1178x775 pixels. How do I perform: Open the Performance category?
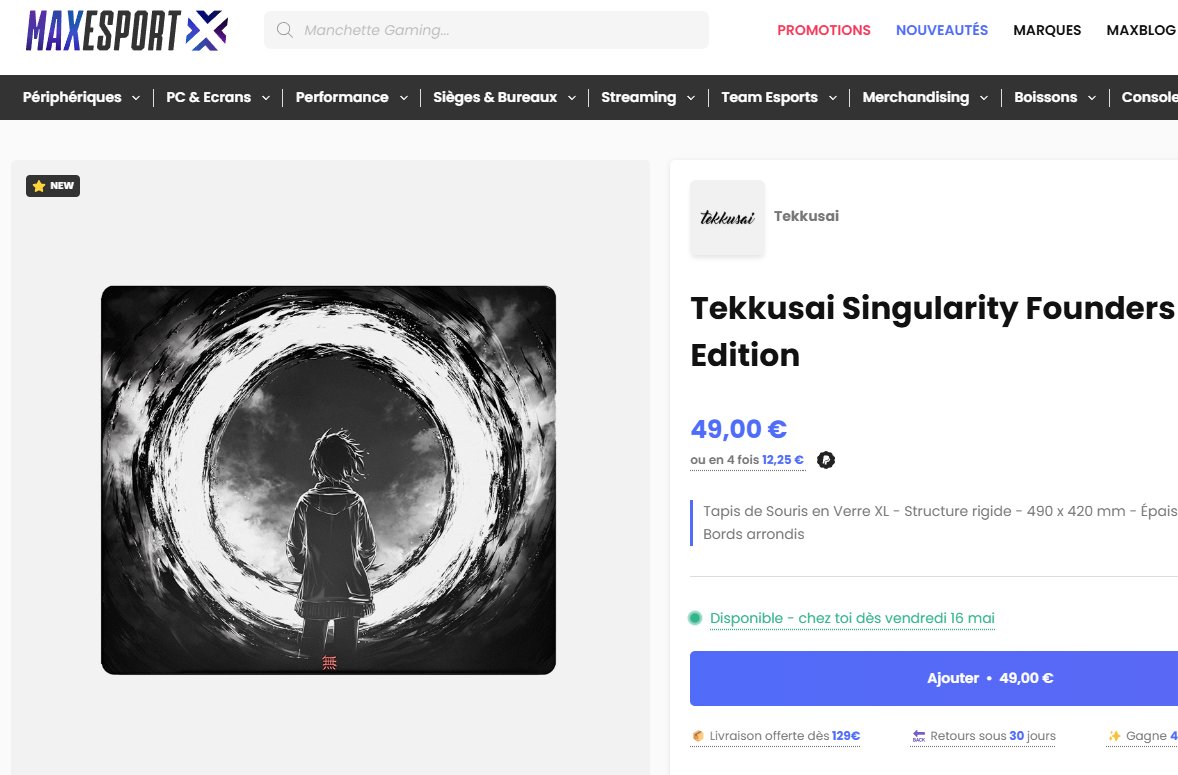point(342,97)
